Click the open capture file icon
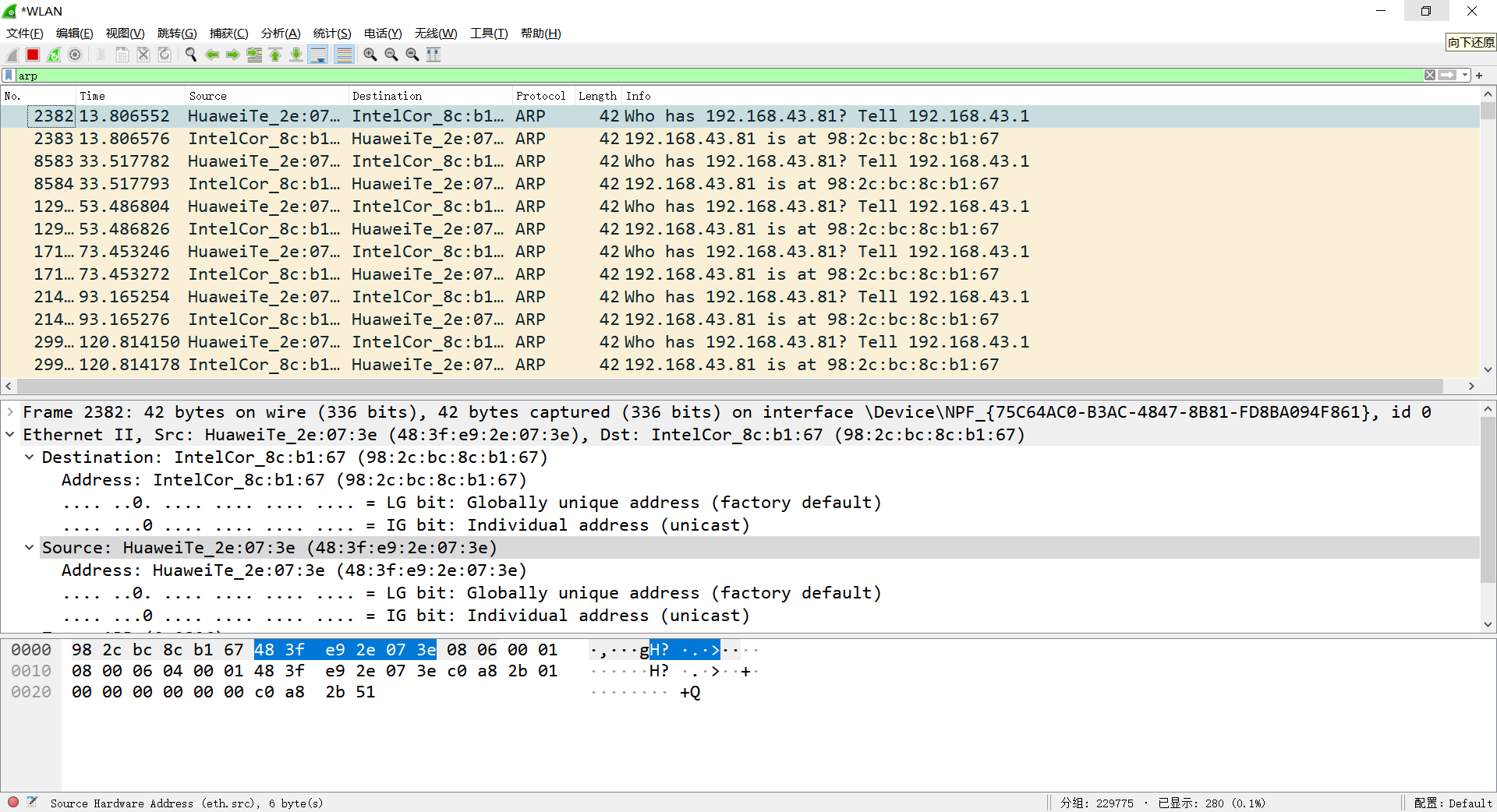The image size is (1497, 812). [x=101, y=55]
